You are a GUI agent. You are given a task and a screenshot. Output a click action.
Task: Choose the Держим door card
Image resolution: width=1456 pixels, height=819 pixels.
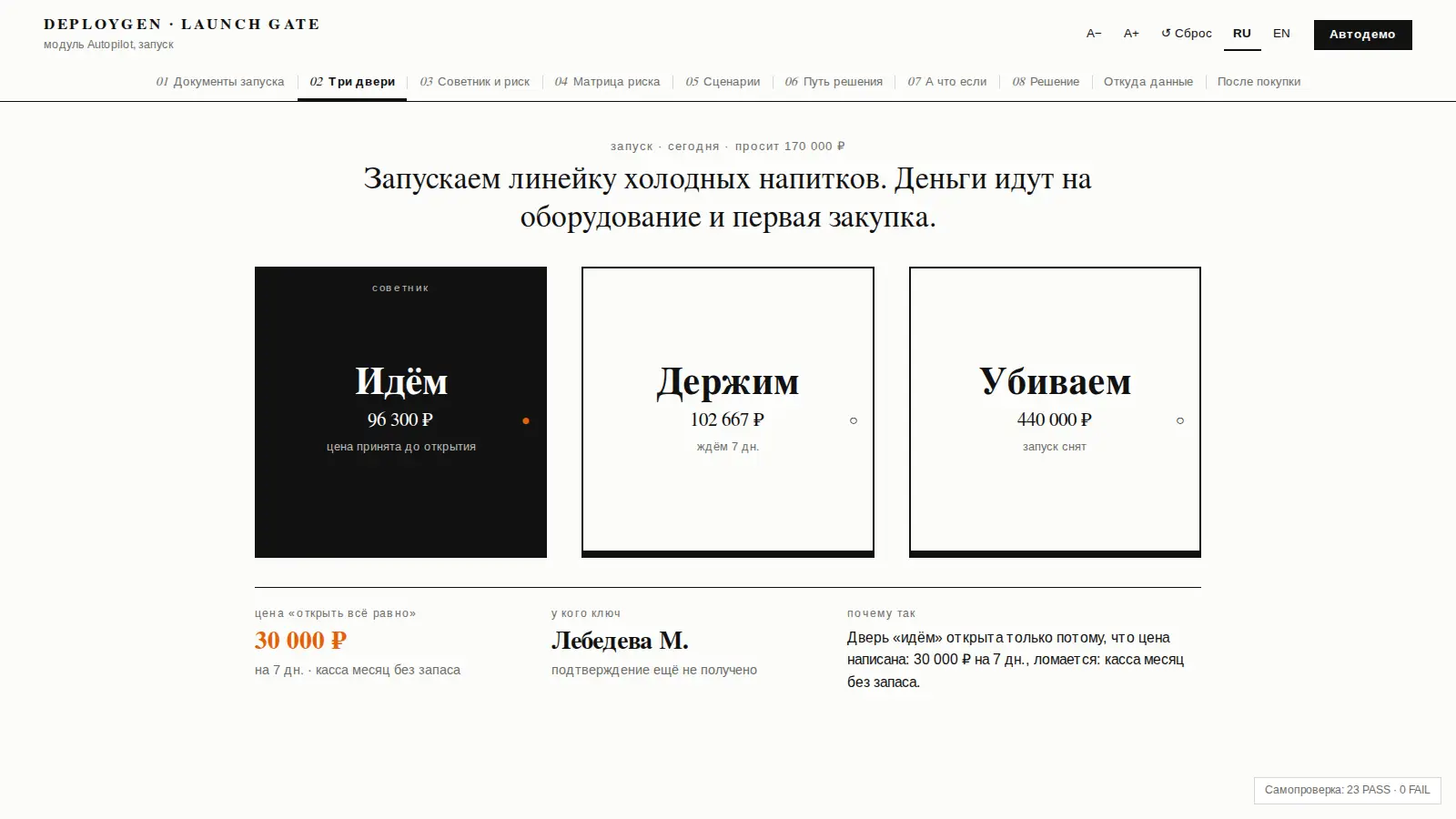point(728,412)
